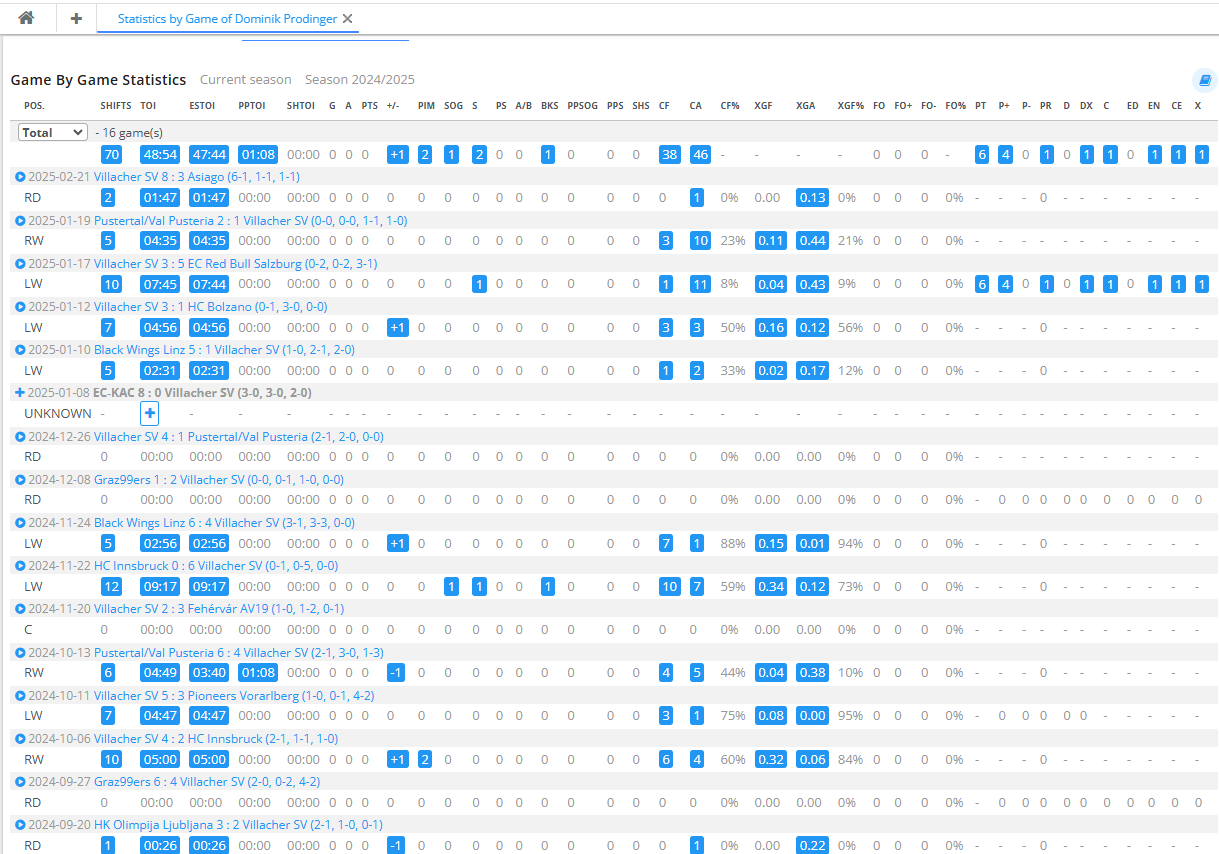Open the book glossary icon at top right
This screenshot has width=1219, height=854.
click(x=1205, y=80)
